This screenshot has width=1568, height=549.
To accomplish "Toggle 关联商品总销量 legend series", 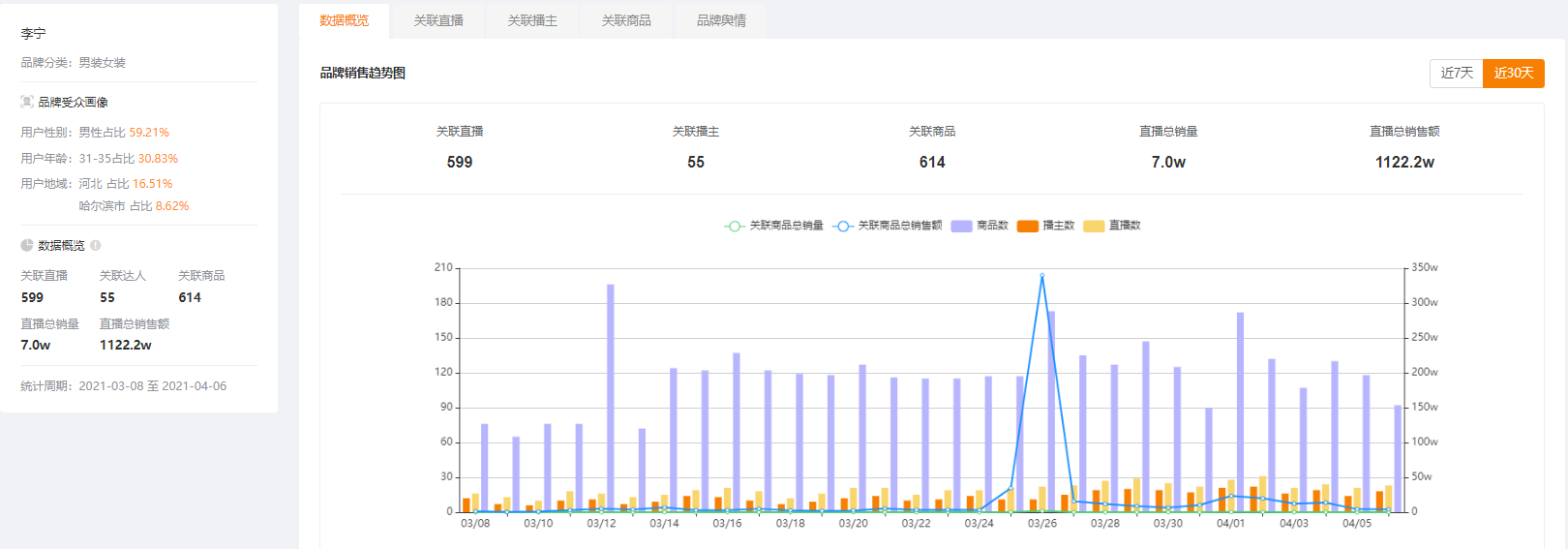I will pyautogui.click(x=773, y=226).
